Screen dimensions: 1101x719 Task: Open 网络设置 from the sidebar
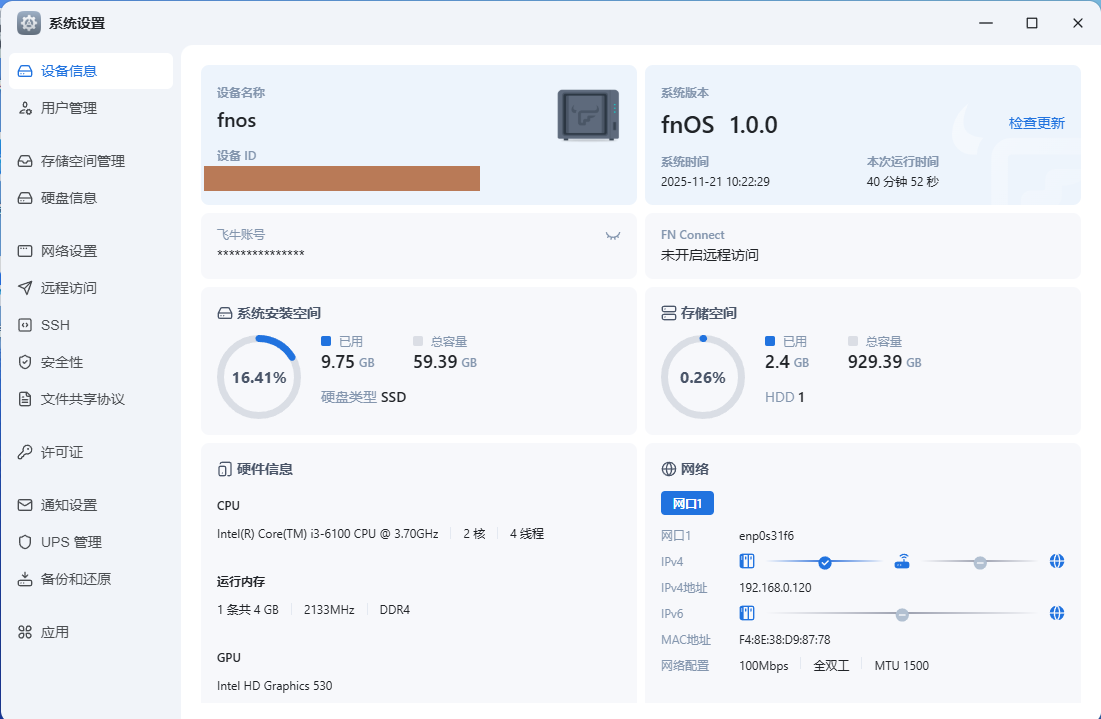[x=69, y=251]
